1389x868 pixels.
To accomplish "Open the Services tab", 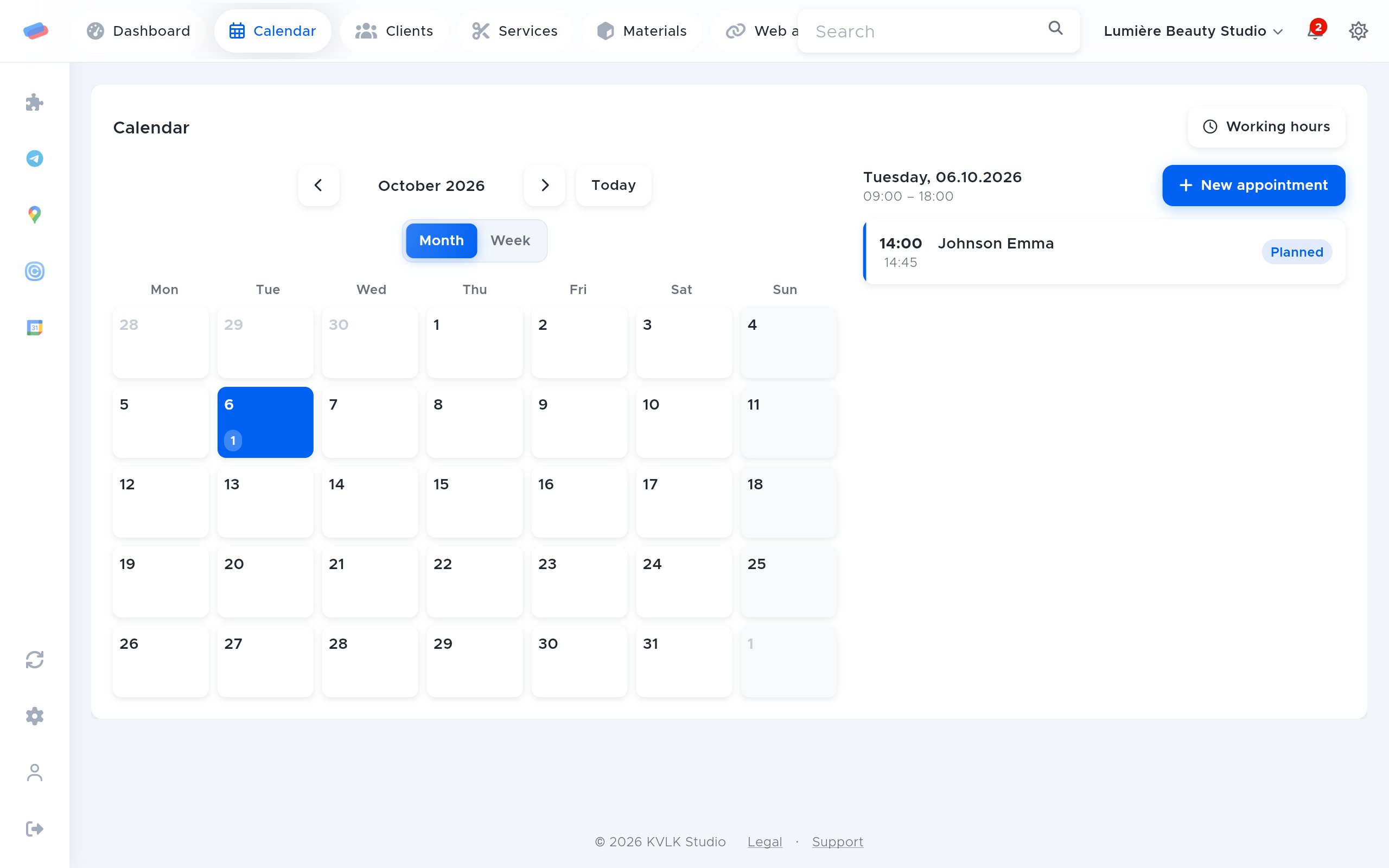I will pyautogui.click(x=515, y=31).
